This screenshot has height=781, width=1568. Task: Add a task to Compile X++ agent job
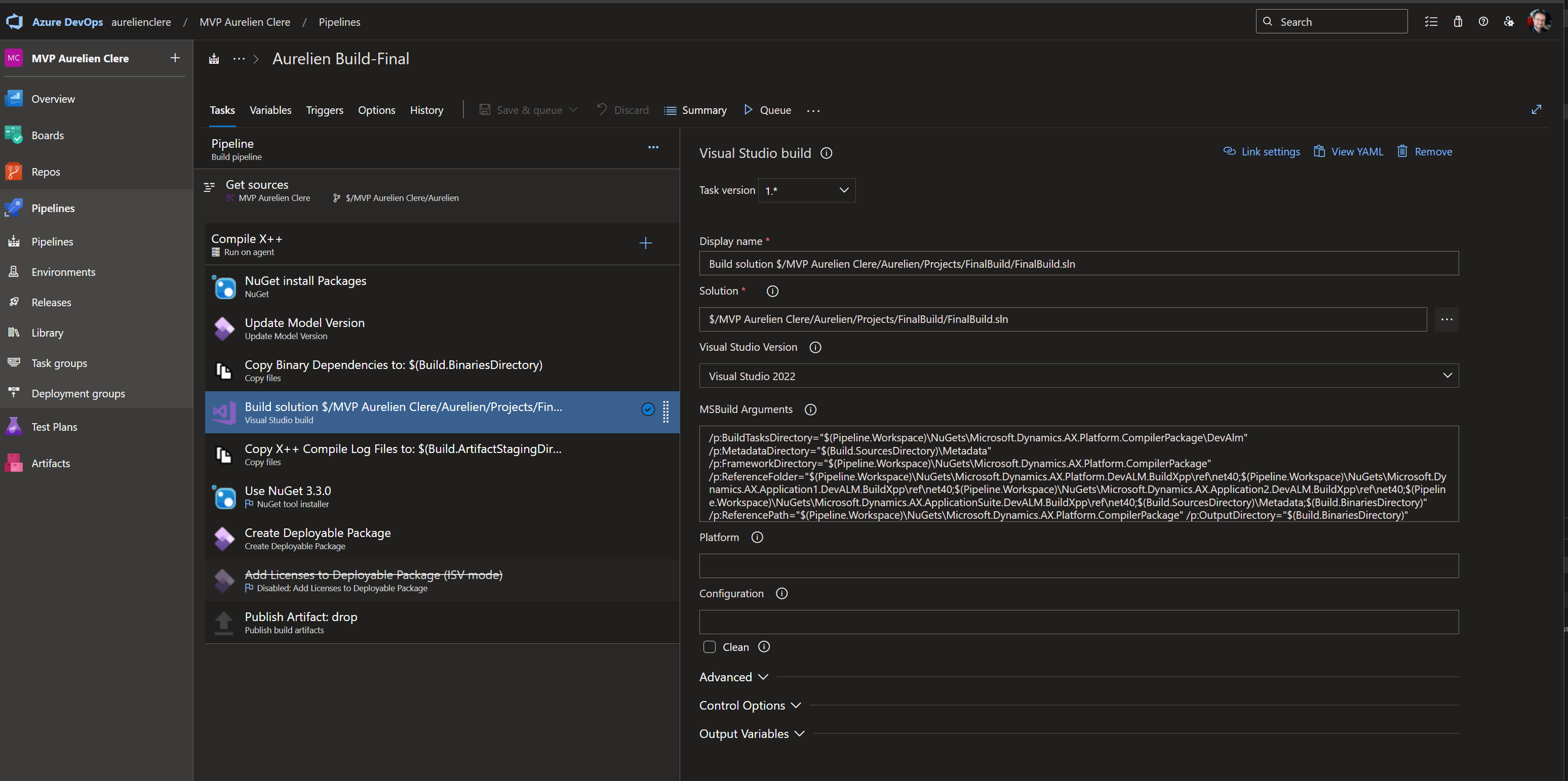645,243
